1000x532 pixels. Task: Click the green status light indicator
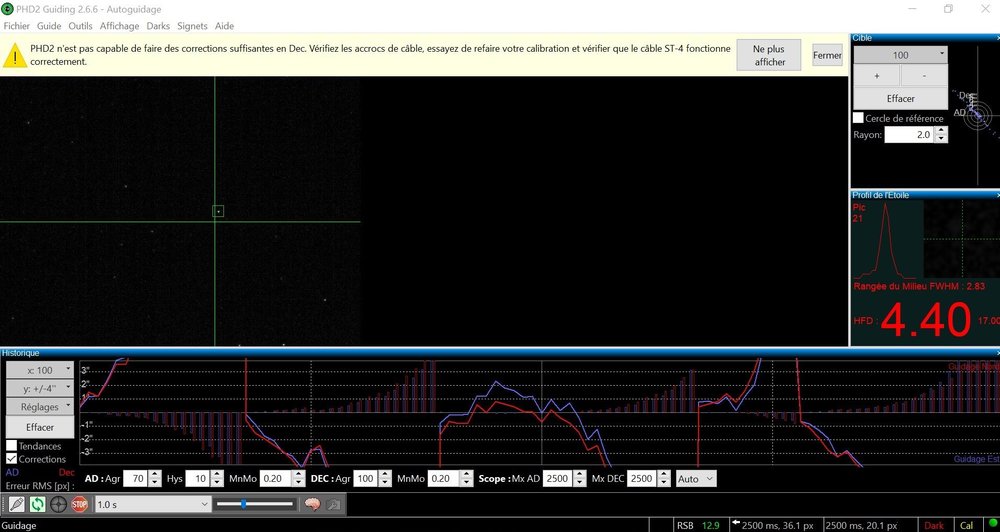click(992, 525)
